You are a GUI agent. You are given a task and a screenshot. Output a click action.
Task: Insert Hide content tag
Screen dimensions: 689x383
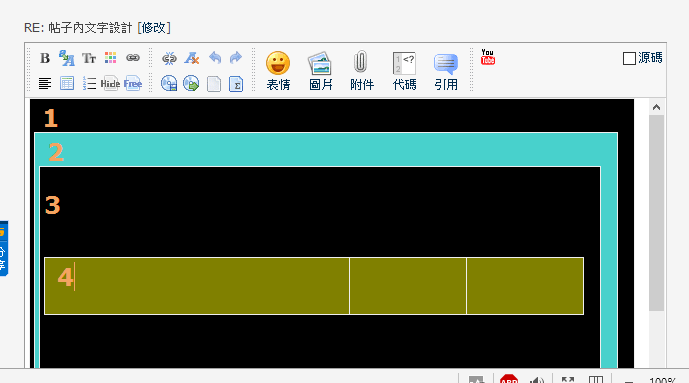(x=110, y=83)
